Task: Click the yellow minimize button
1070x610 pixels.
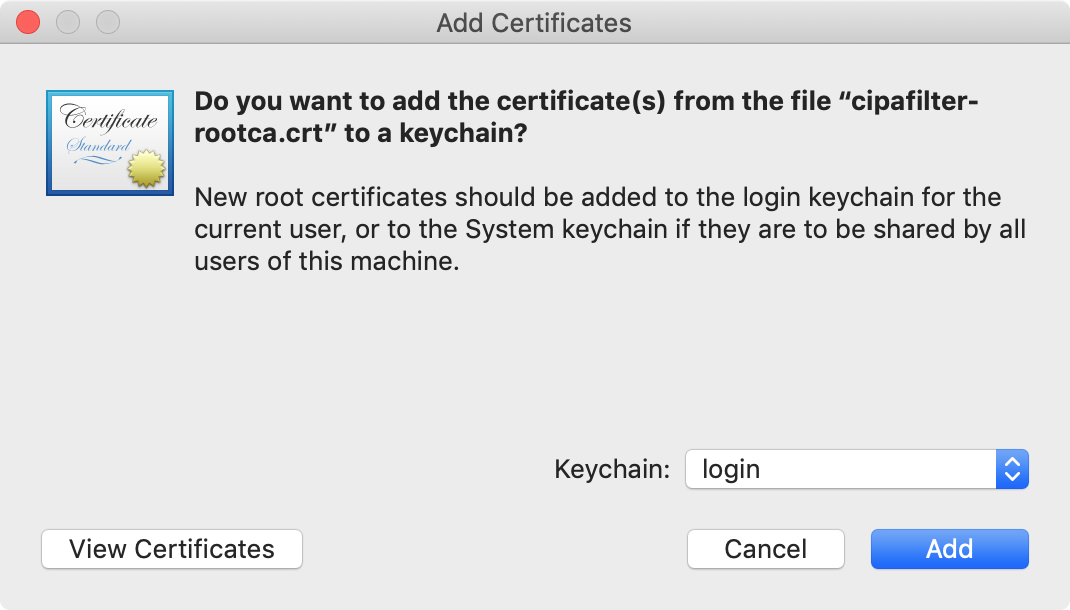Action: (x=67, y=21)
